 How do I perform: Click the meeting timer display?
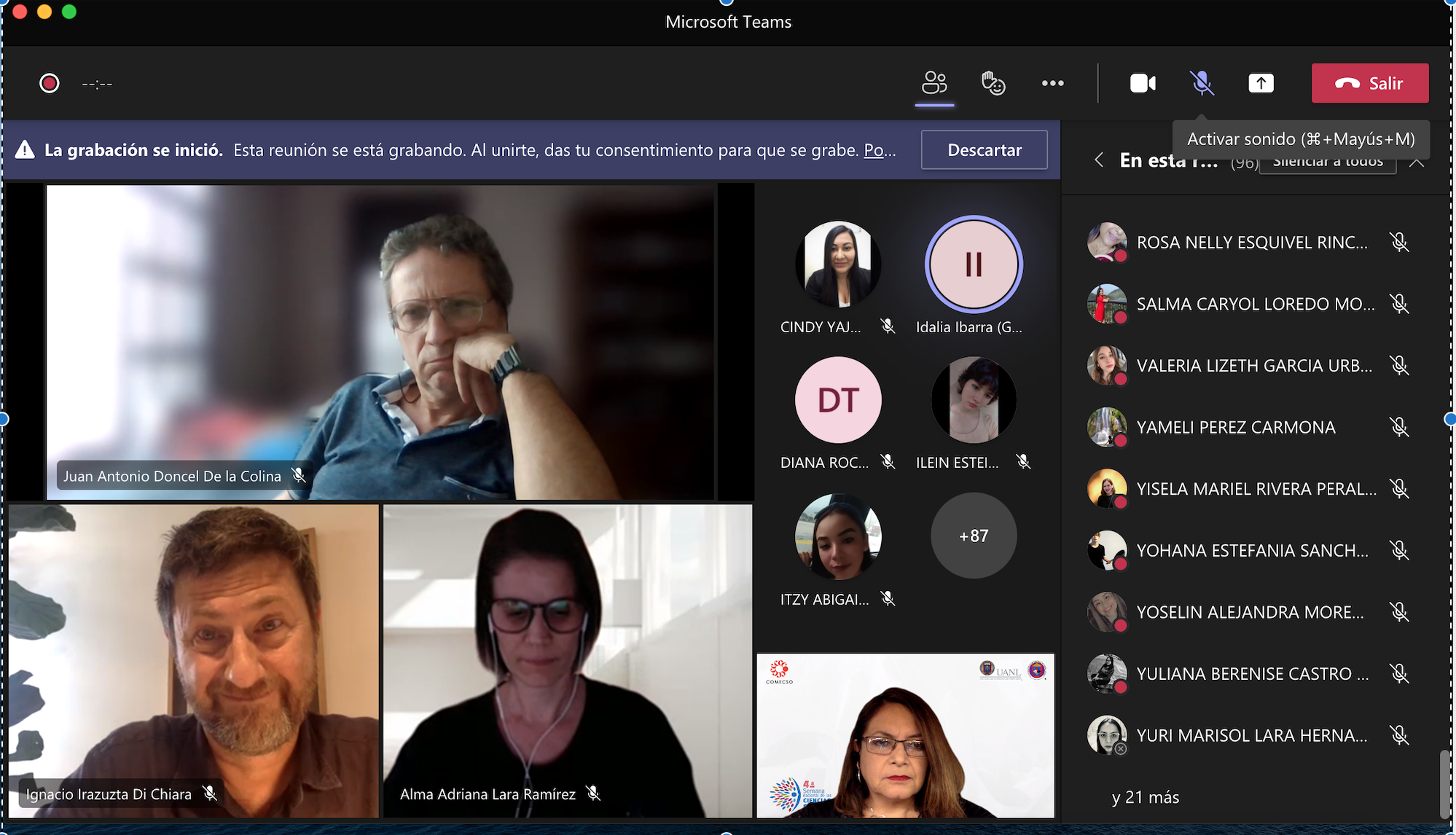(97, 84)
